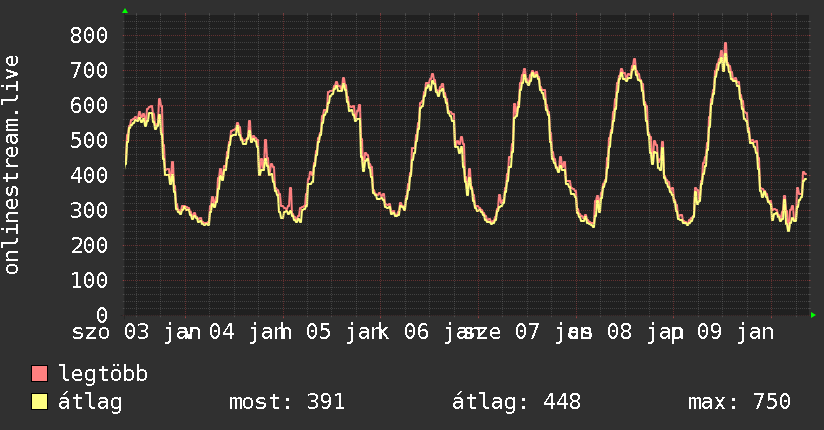
Task: Click the 'most: 391' value
Action: click(287, 402)
